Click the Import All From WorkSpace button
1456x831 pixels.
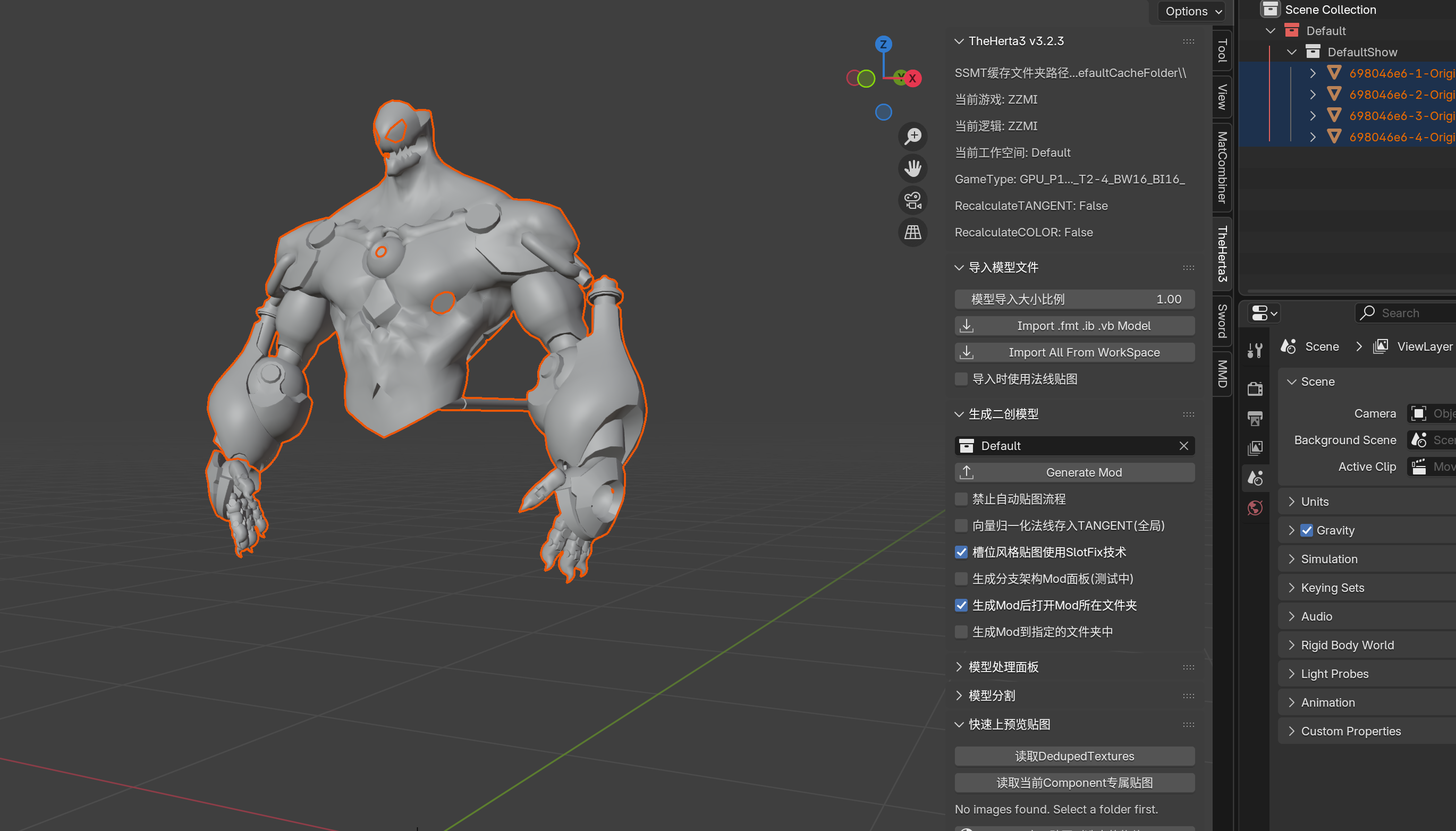click(x=1074, y=352)
